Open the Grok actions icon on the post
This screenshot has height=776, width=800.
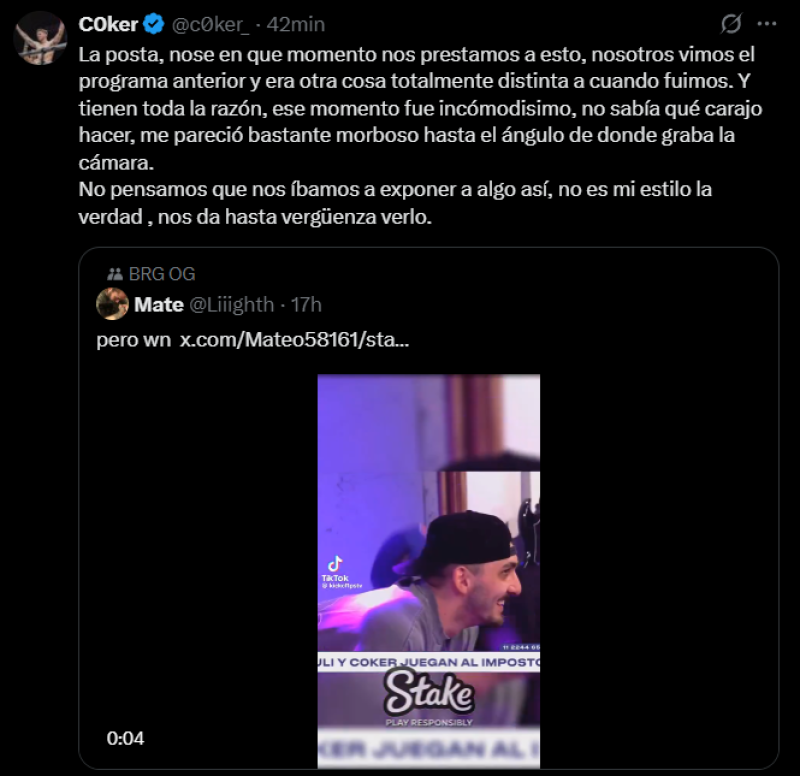pos(731,23)
